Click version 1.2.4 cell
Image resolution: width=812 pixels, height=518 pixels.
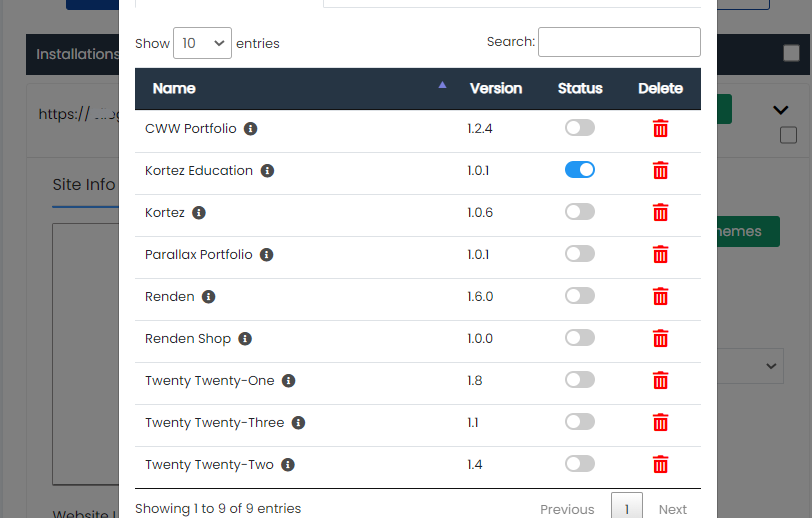(x=480, y=128)
